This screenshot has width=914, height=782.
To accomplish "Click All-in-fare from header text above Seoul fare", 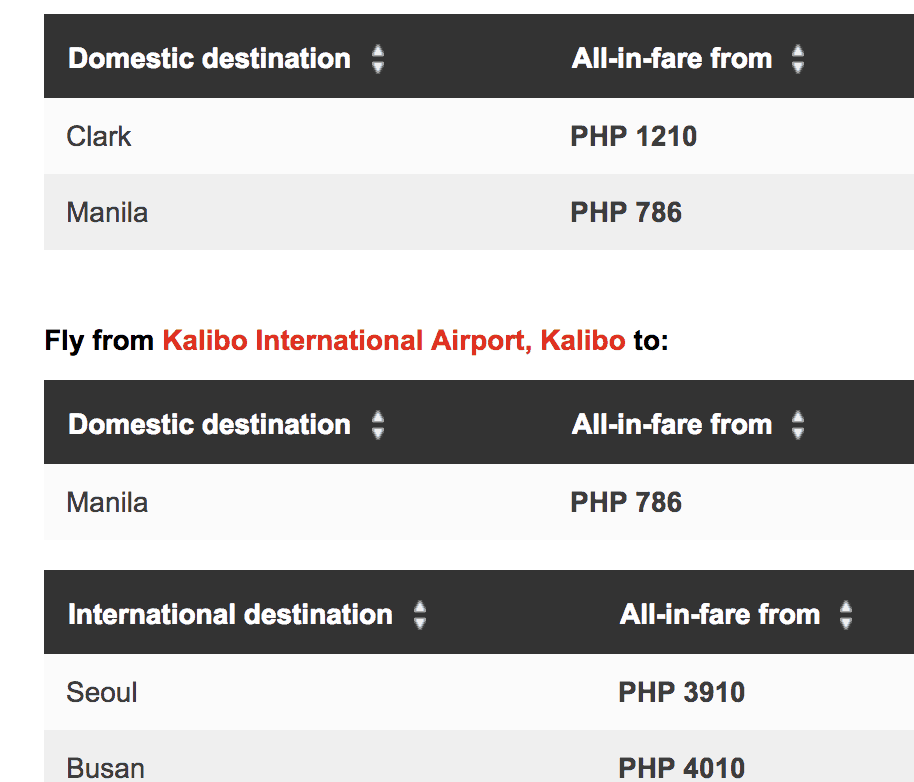I will coord(719,614).
